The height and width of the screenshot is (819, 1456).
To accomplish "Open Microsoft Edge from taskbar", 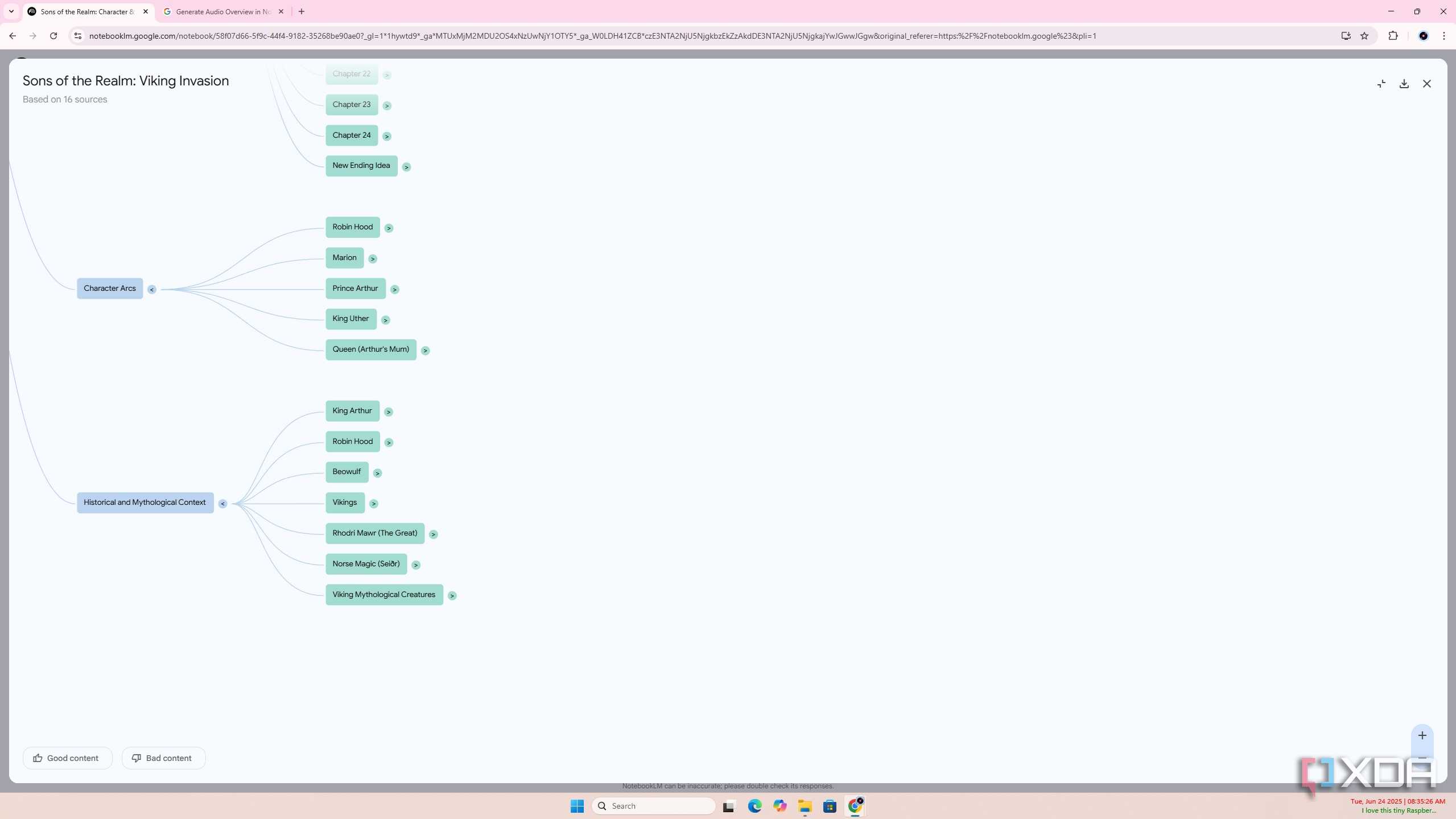I will click(754, 806).
